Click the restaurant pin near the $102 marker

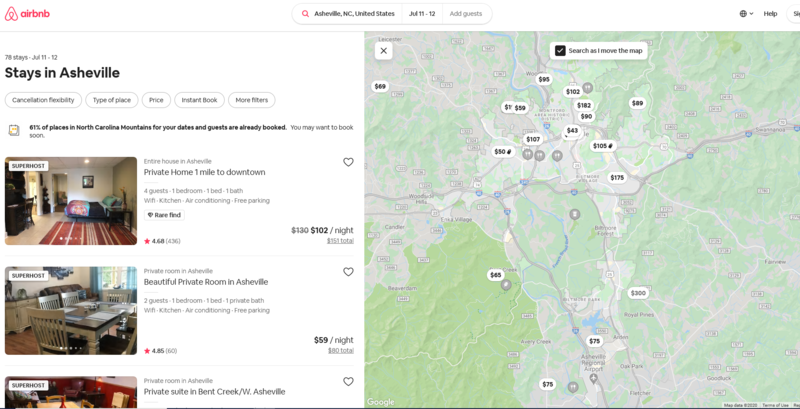pos(588,88)
